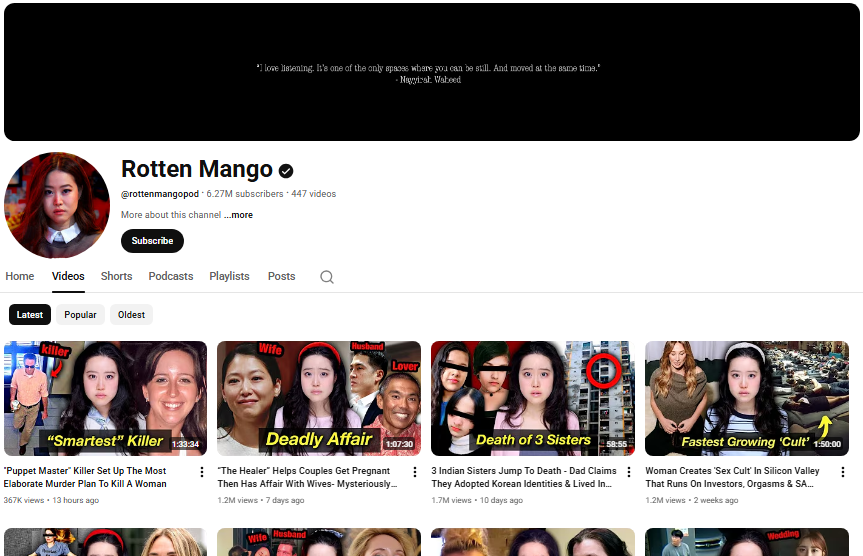The image size is (863, 556).
Task: Expand channel description with "...more"
Action: (x=238, y=215)
